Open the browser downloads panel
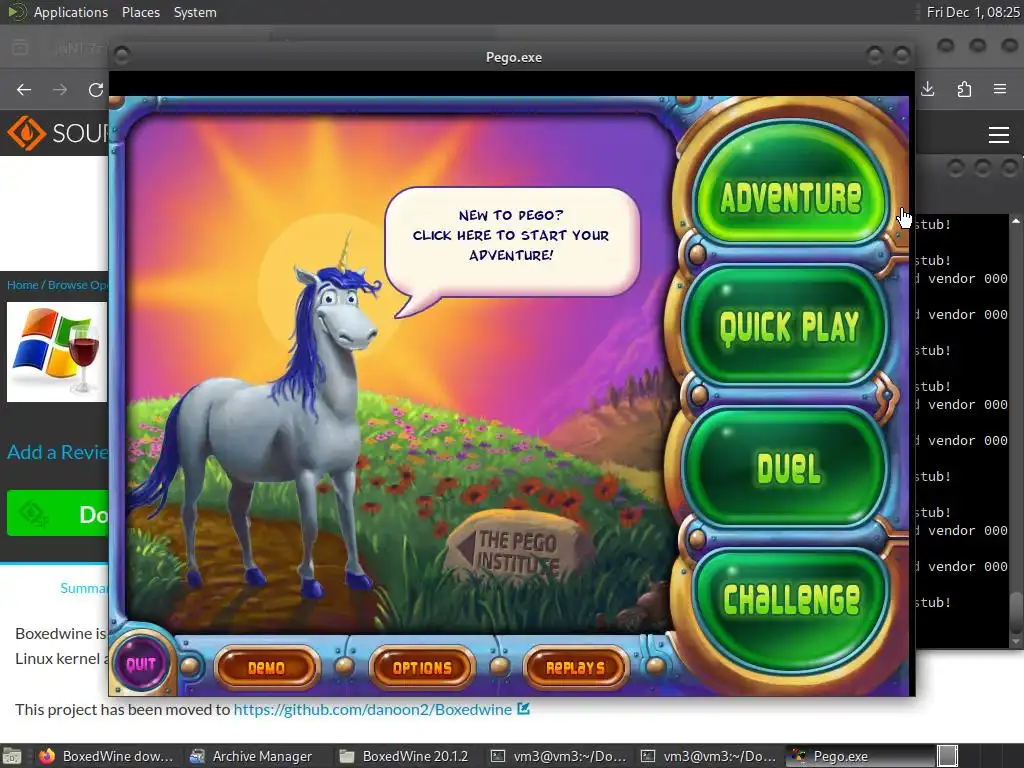The width and height of the screenshot is (1024, 768). pos(927,89)
